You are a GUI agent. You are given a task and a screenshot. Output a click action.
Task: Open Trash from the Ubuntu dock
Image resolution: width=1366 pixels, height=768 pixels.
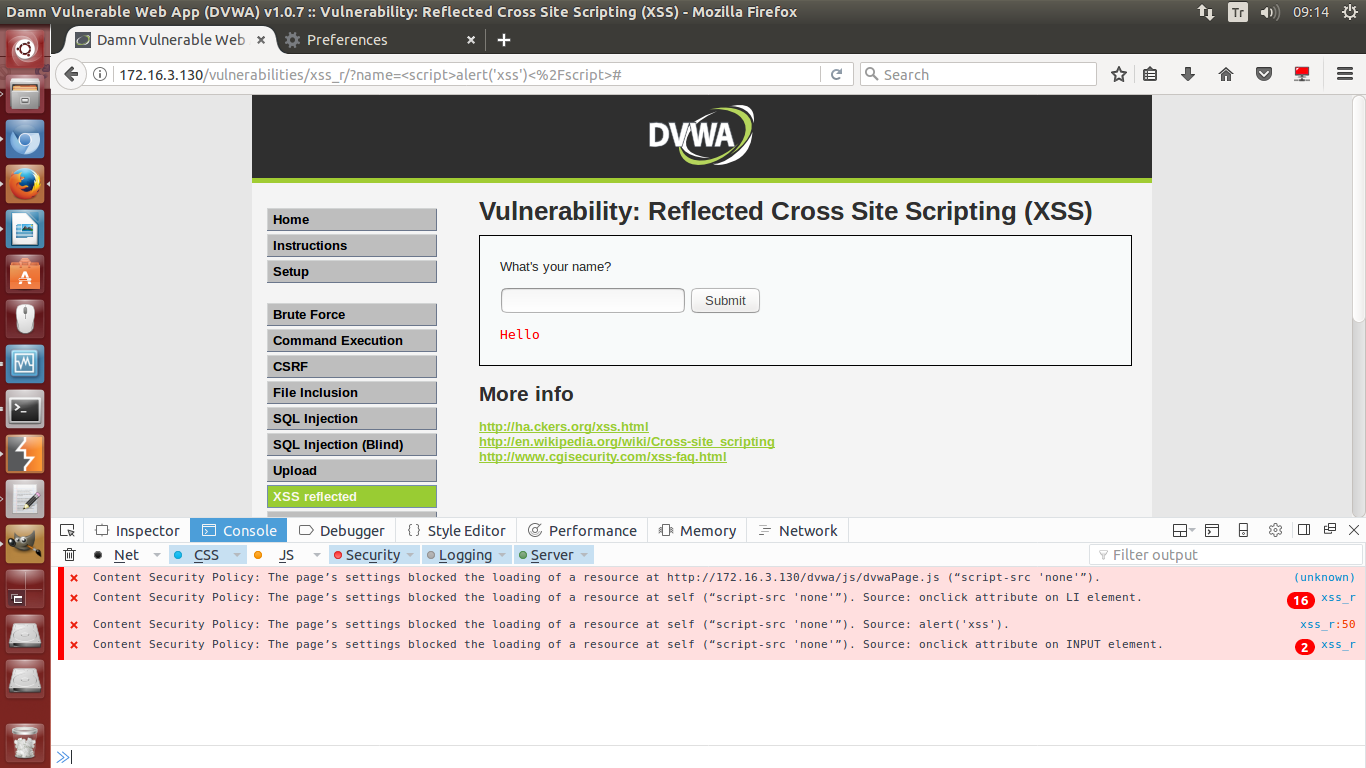click(x=25, y=742)
